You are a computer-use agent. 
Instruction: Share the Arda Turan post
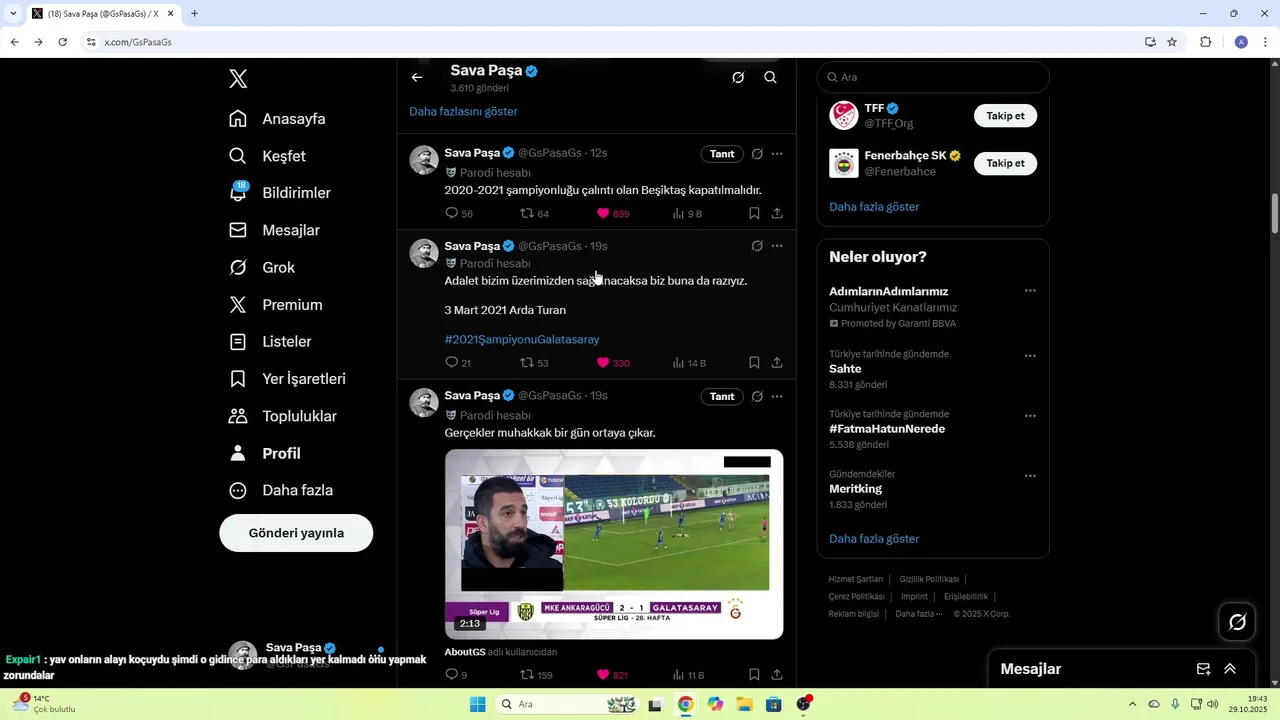pos(777,363)
